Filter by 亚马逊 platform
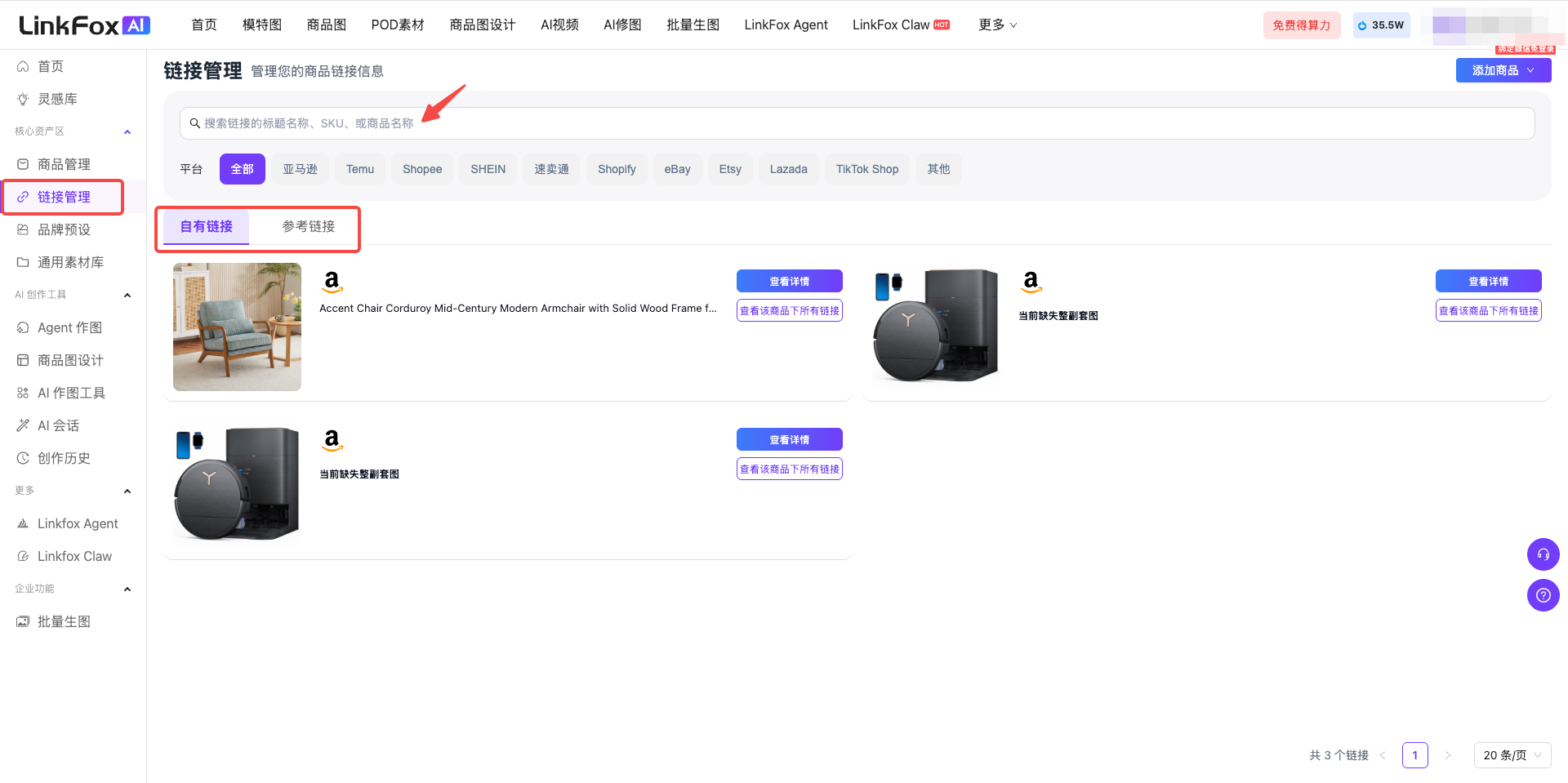This screenshot has width=1568, height=783. (301, 169)
